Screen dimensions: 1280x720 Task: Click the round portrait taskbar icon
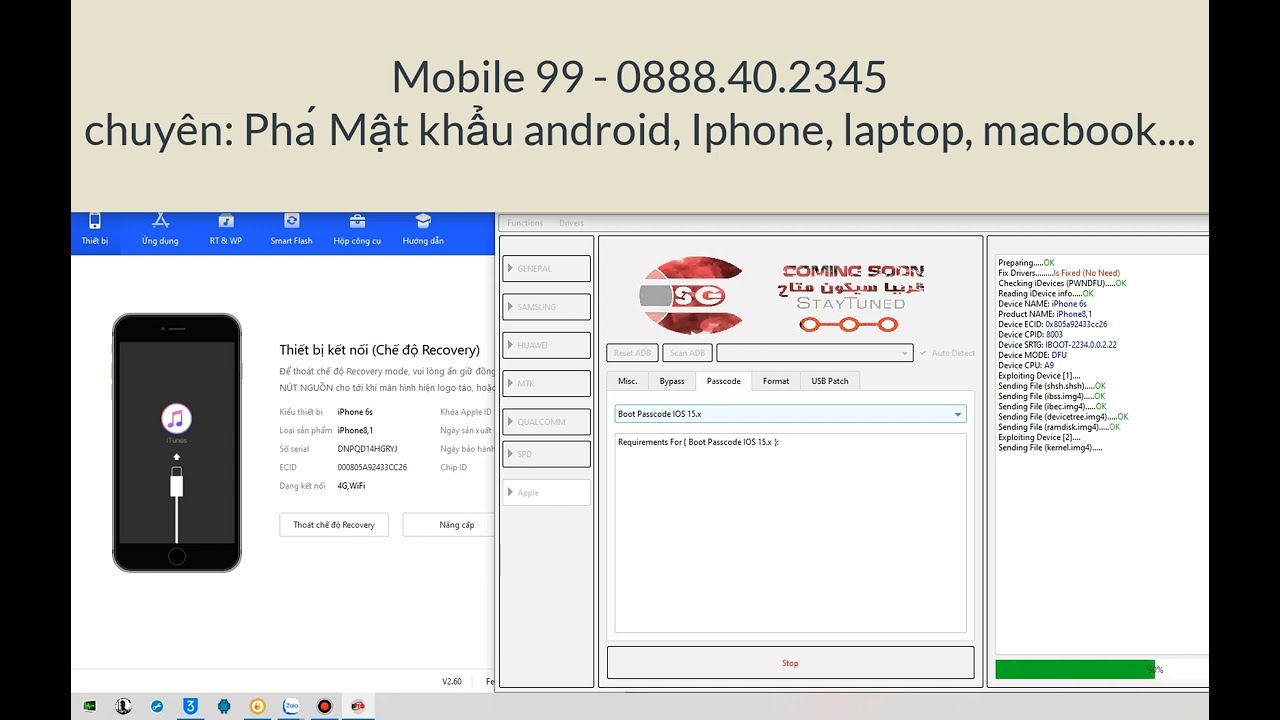(123, 706)
